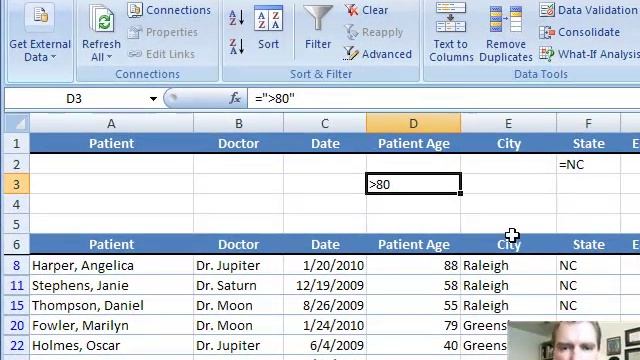
Task: Click Edit Links in Connections group
Action: (x=162, y=54)
